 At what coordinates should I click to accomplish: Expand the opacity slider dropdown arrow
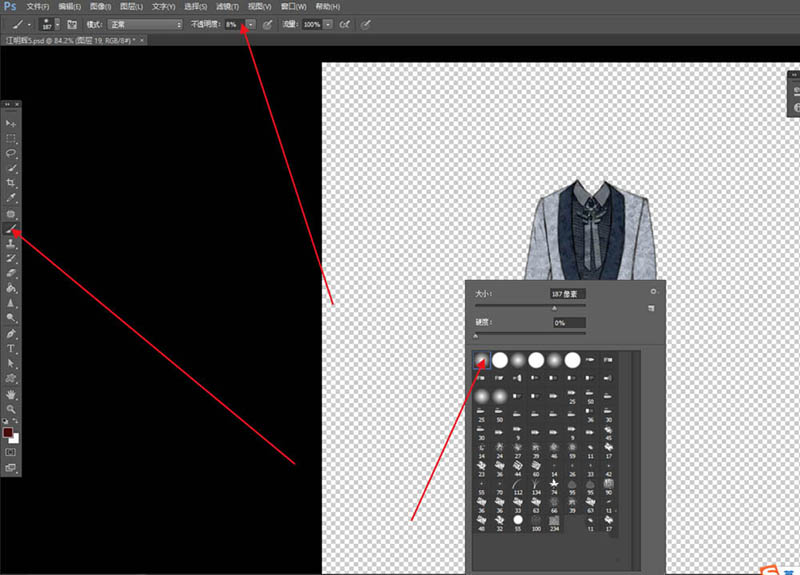point(250,23)
